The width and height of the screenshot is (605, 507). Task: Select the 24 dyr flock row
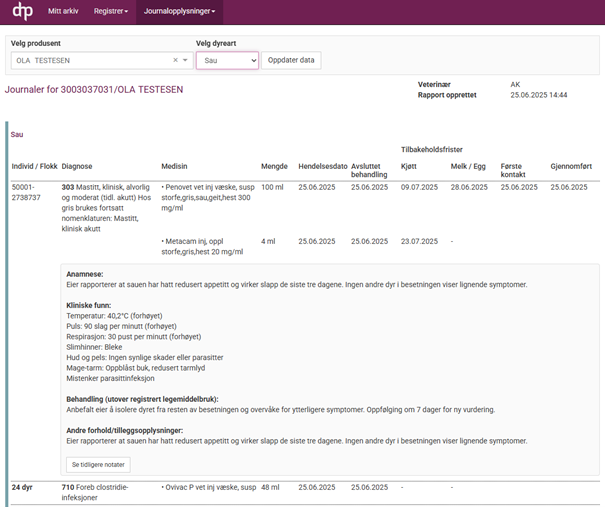click(x=22, y=487)
